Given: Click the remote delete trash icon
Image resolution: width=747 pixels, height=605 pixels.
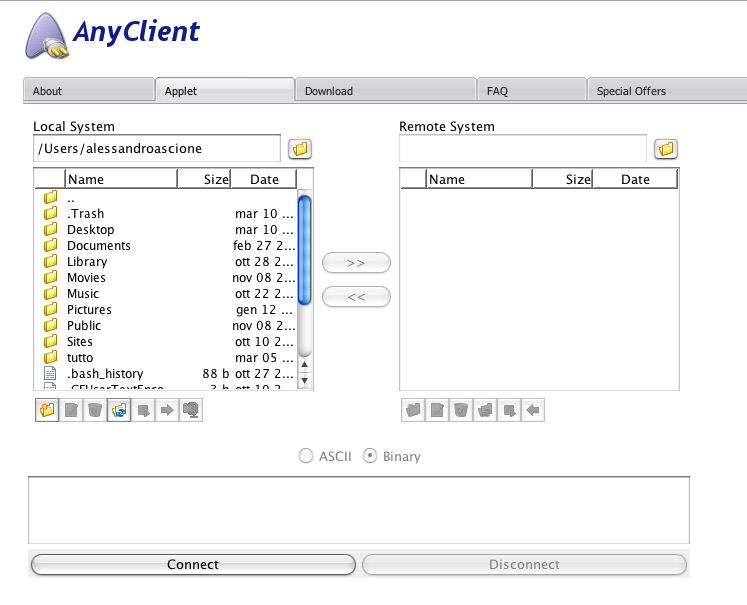Looking at the screenshot, I should (461, 410).
